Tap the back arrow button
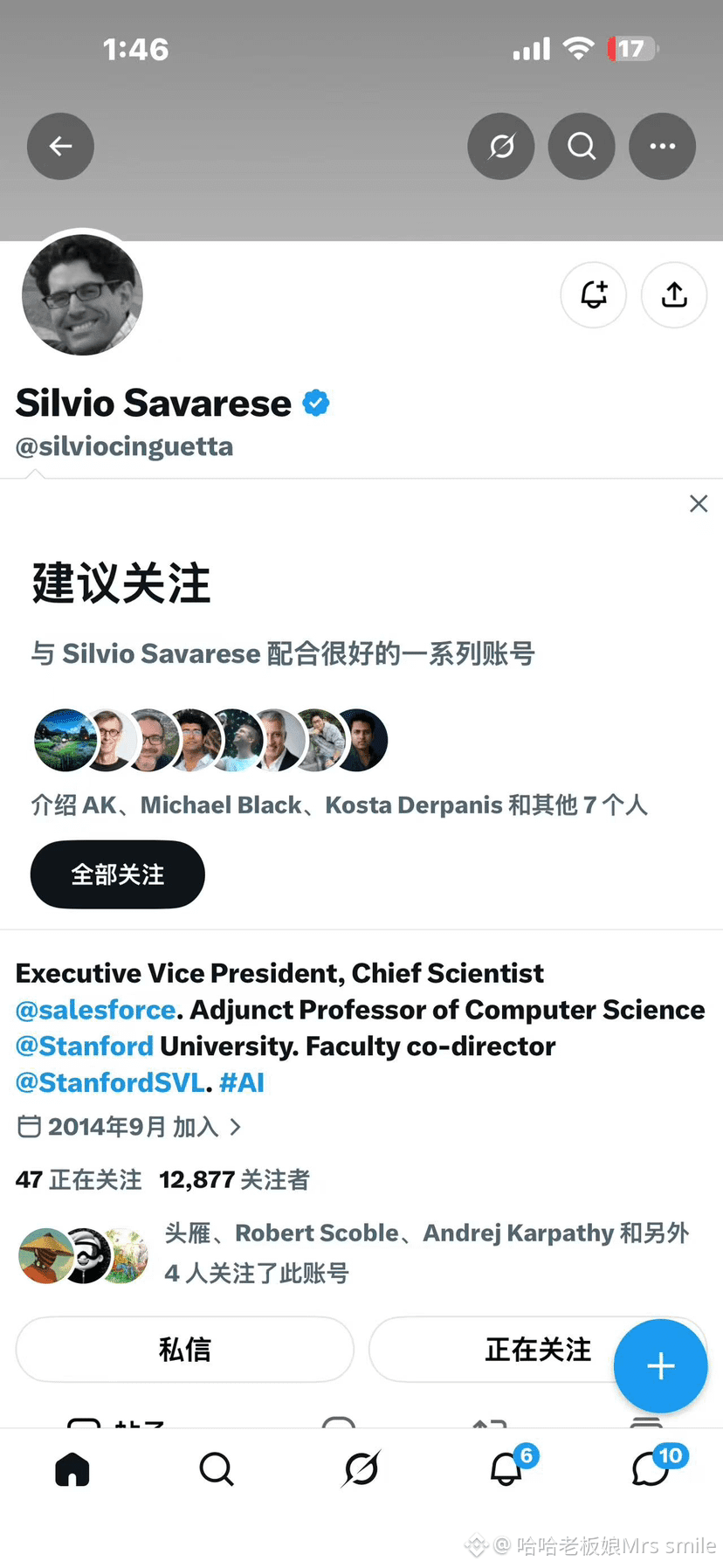The image size is (723, 1568). [x=60, y=147]
